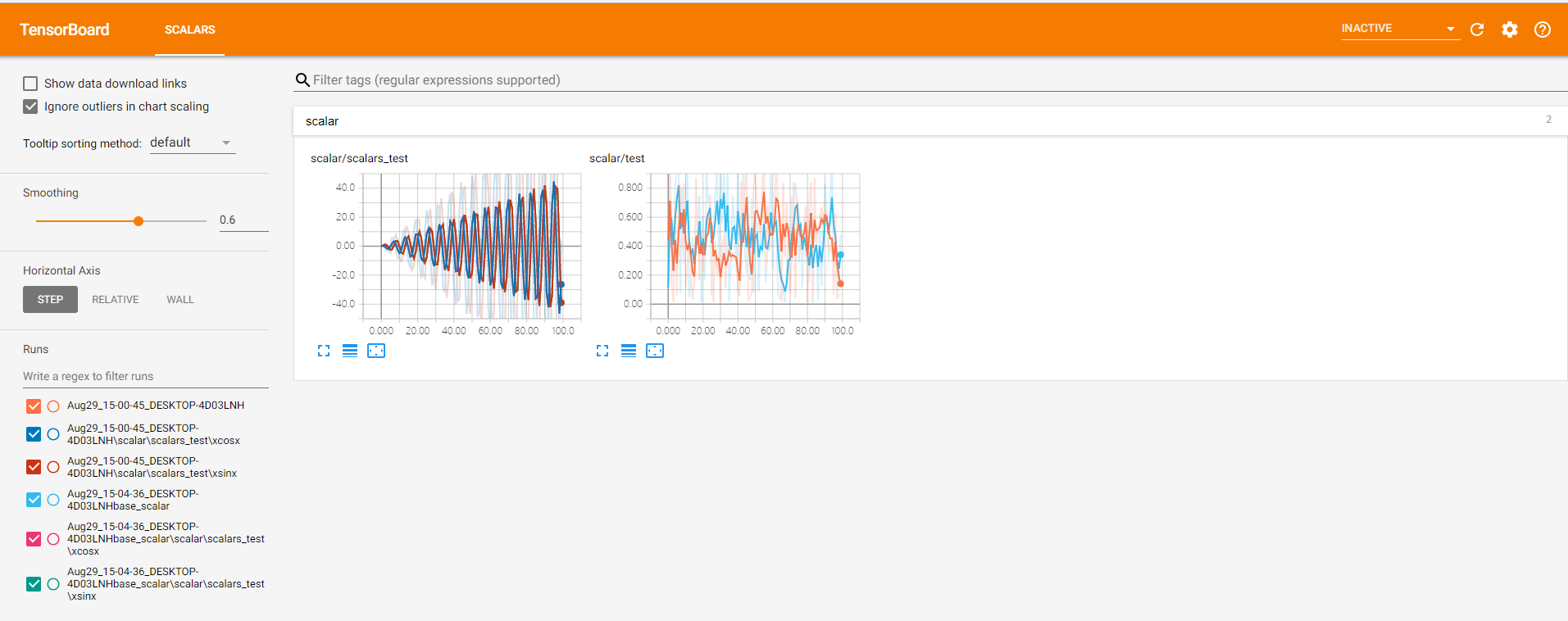Viewport: 1568px width, 621px height.
Task: Toggle y-axis log scale for scalar/scalars_test
Action: tap(350, 351)
